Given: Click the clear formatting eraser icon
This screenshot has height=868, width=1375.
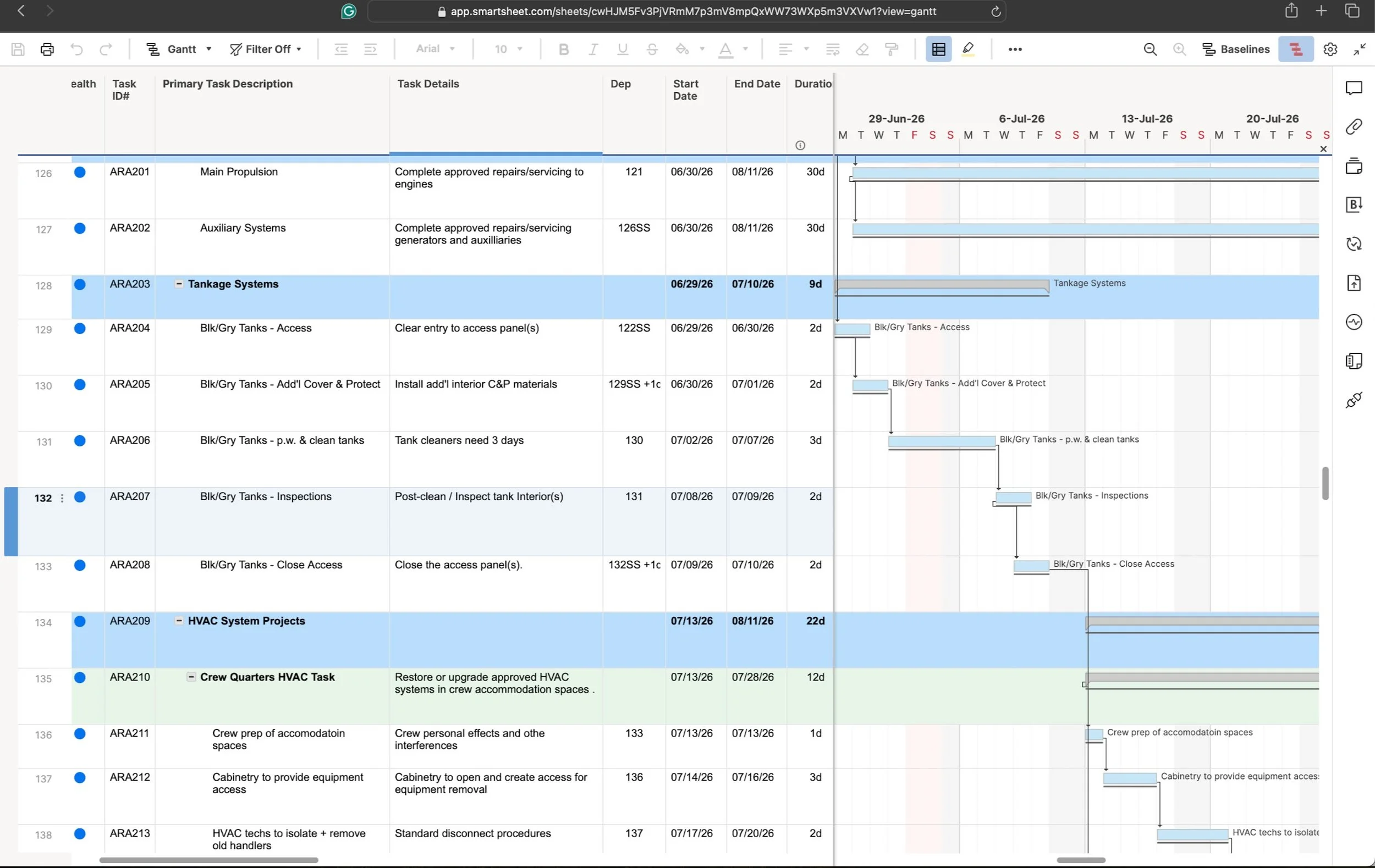Looking at the screenshot, I should click(862, 49).
